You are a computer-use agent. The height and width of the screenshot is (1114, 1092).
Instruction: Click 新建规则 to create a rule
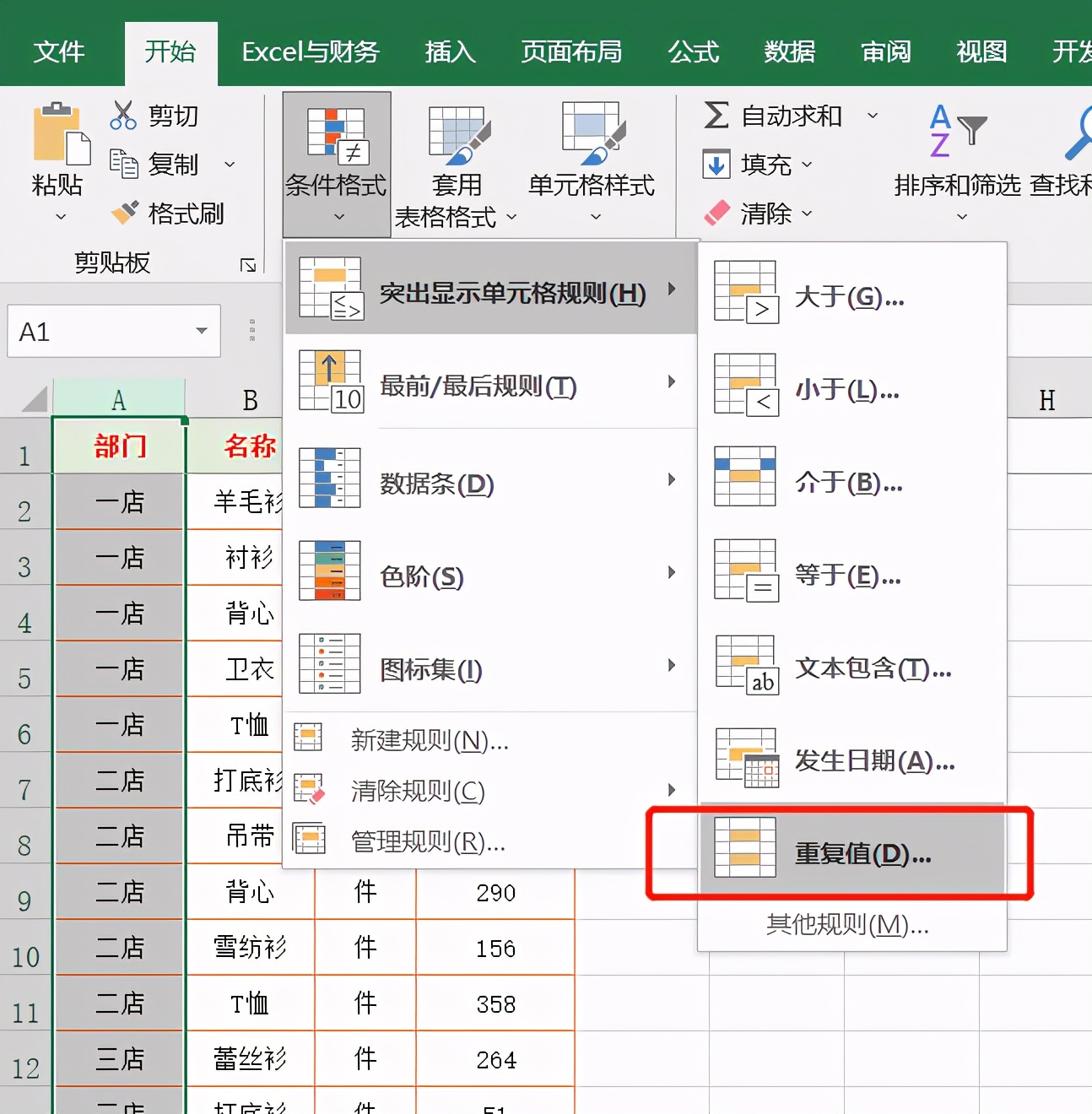426,741
